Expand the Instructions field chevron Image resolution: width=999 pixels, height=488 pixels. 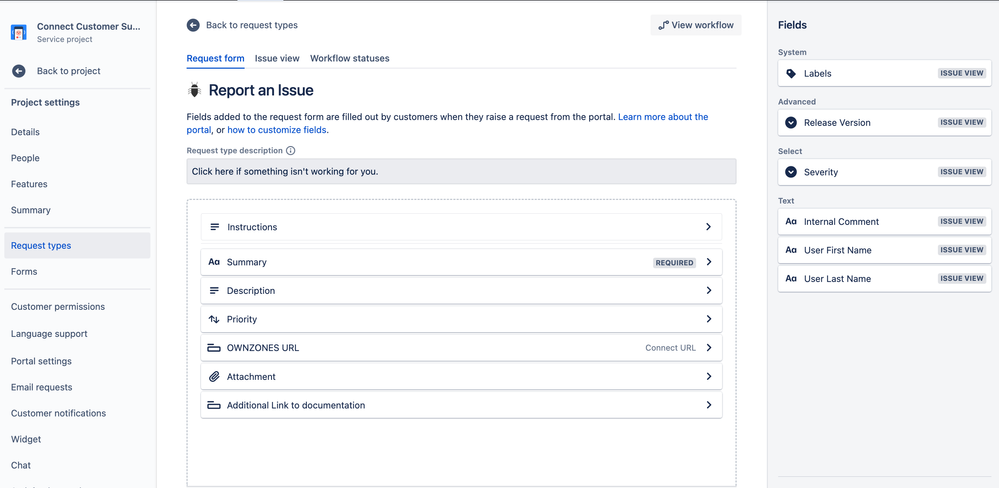[x=708, y=227]
